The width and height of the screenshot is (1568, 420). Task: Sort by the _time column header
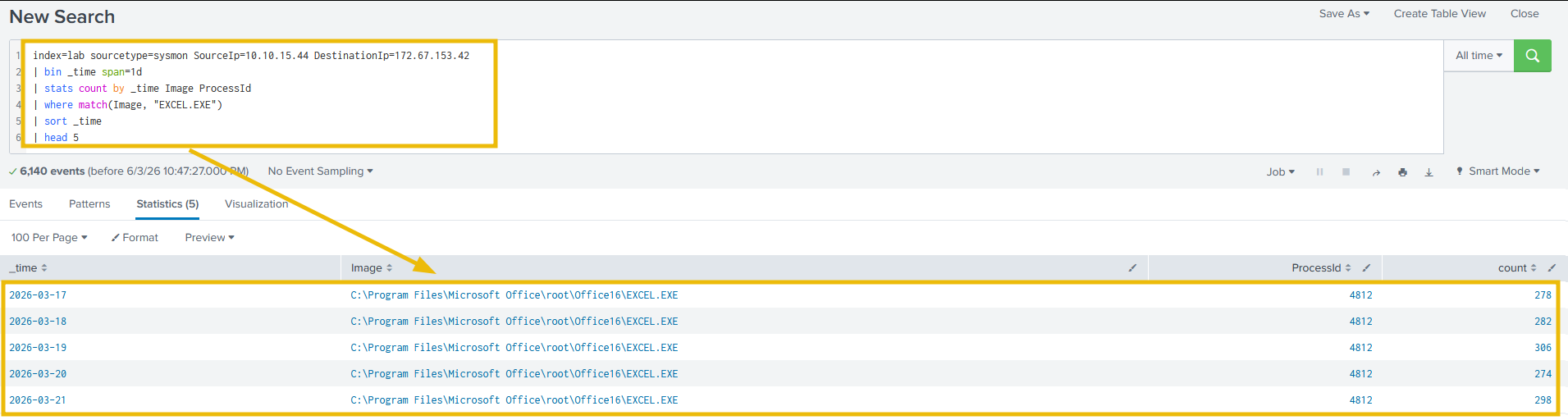point(29,267)
